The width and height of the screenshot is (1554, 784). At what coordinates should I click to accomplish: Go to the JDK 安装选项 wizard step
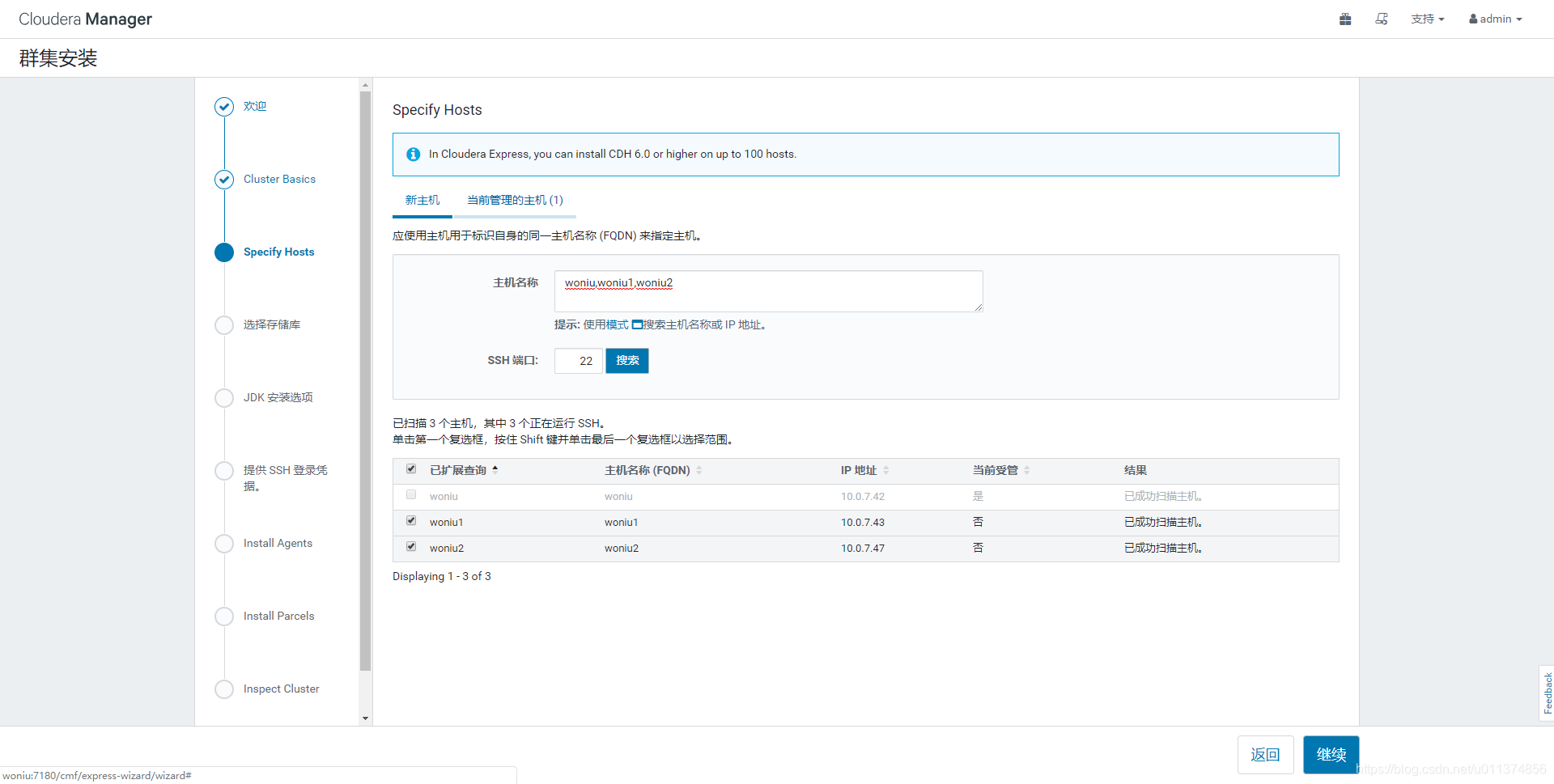(278, 398)
